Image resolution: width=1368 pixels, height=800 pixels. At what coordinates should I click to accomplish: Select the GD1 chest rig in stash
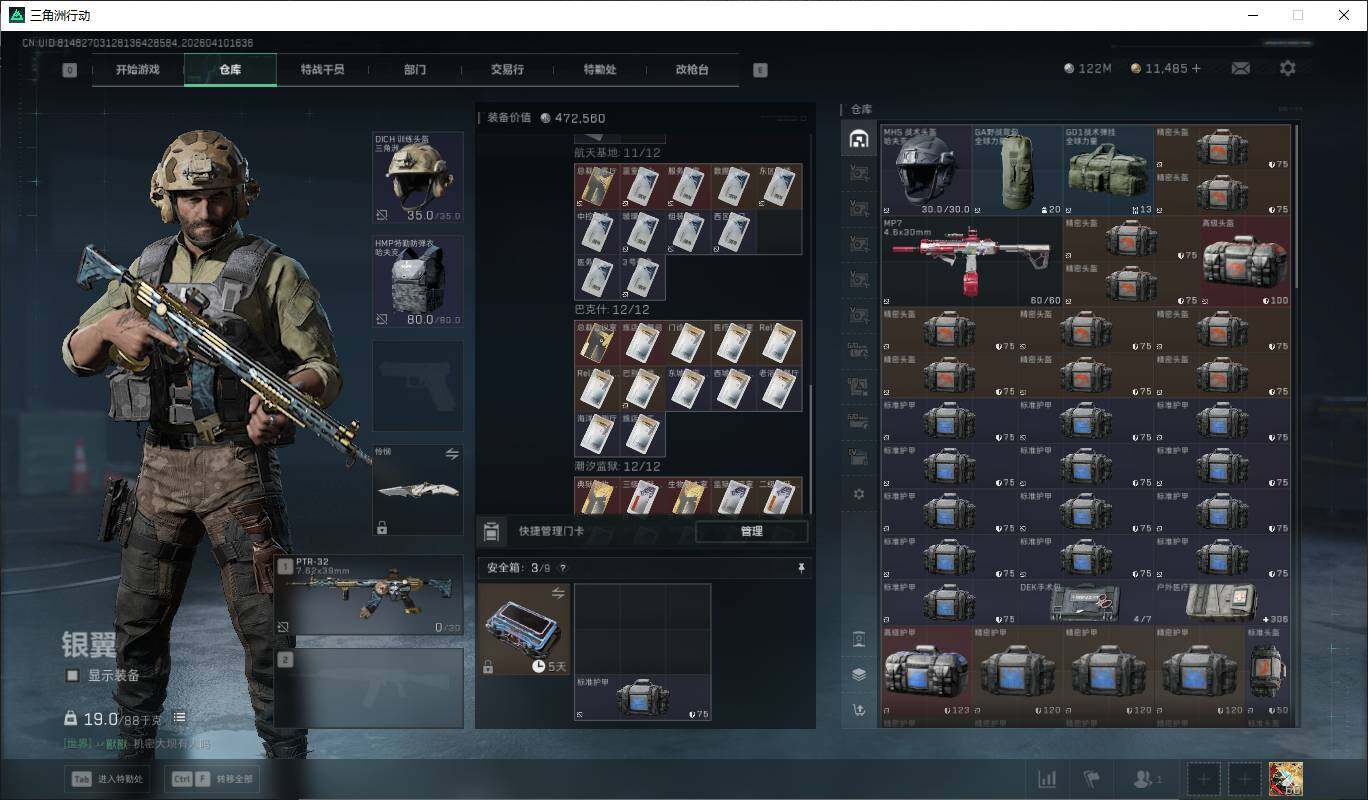click(x=1108, y=169)
